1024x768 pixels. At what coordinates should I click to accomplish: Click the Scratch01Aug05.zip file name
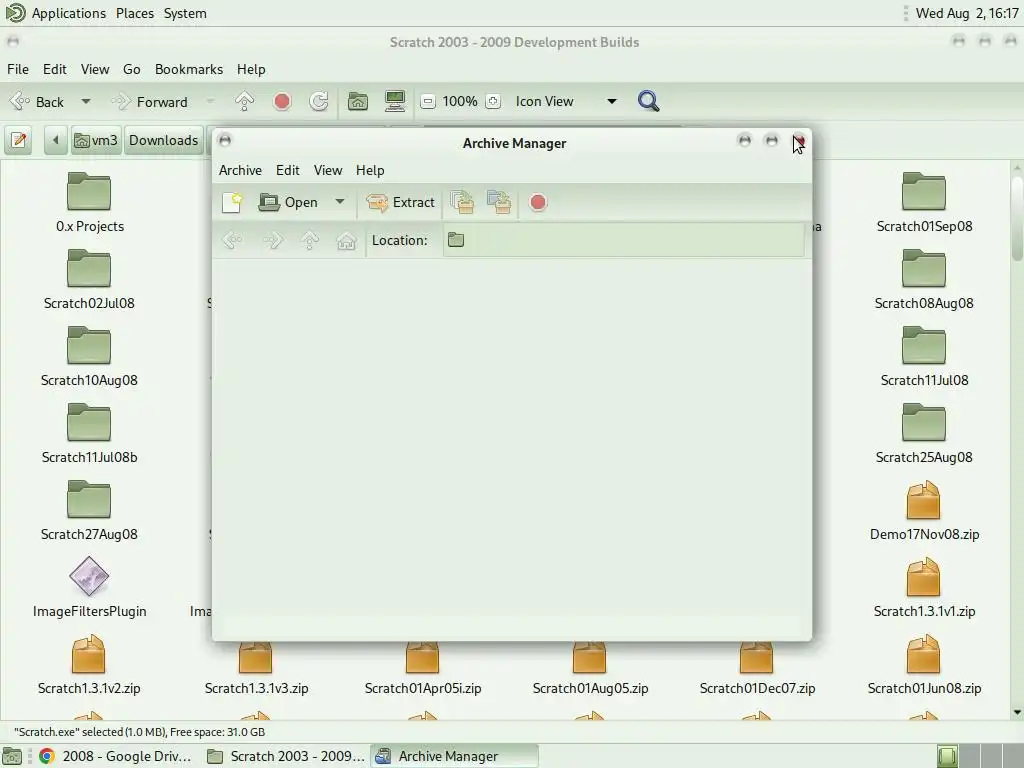[590, 688]
